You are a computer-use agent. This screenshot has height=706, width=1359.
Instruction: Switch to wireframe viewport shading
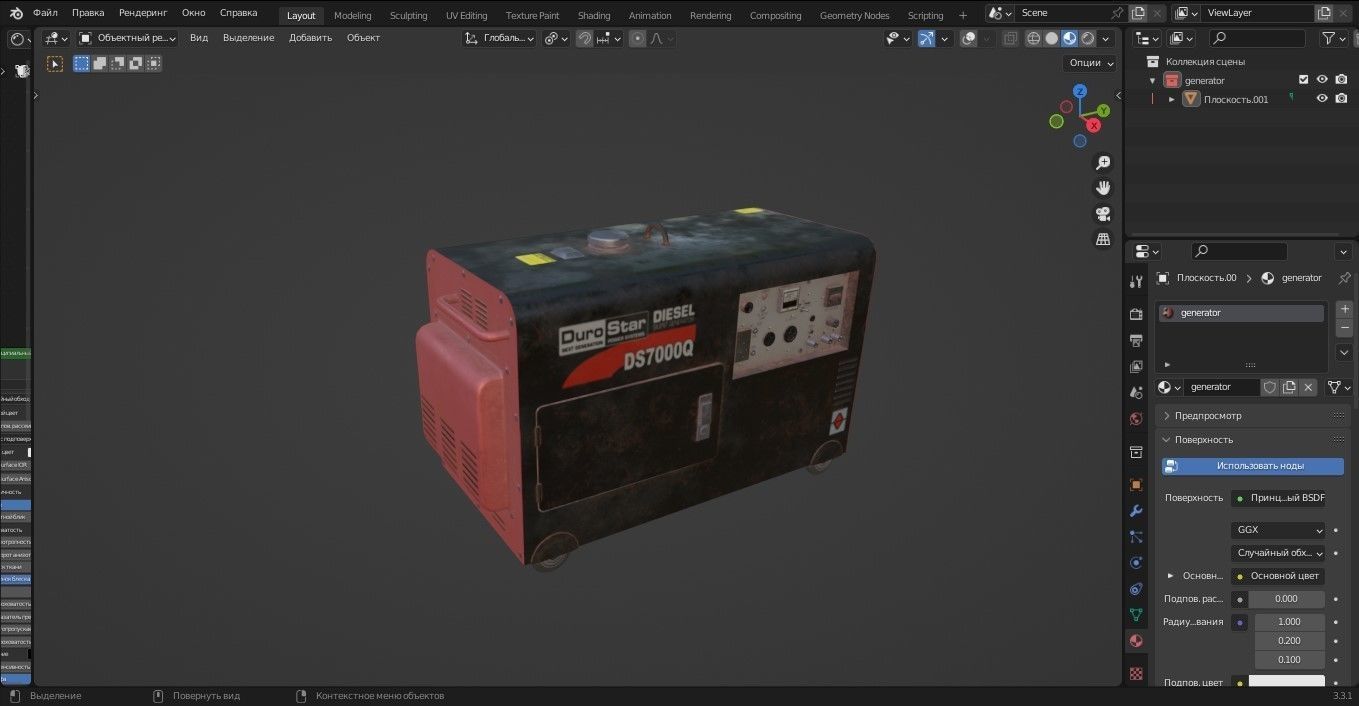coord(1033,38)
